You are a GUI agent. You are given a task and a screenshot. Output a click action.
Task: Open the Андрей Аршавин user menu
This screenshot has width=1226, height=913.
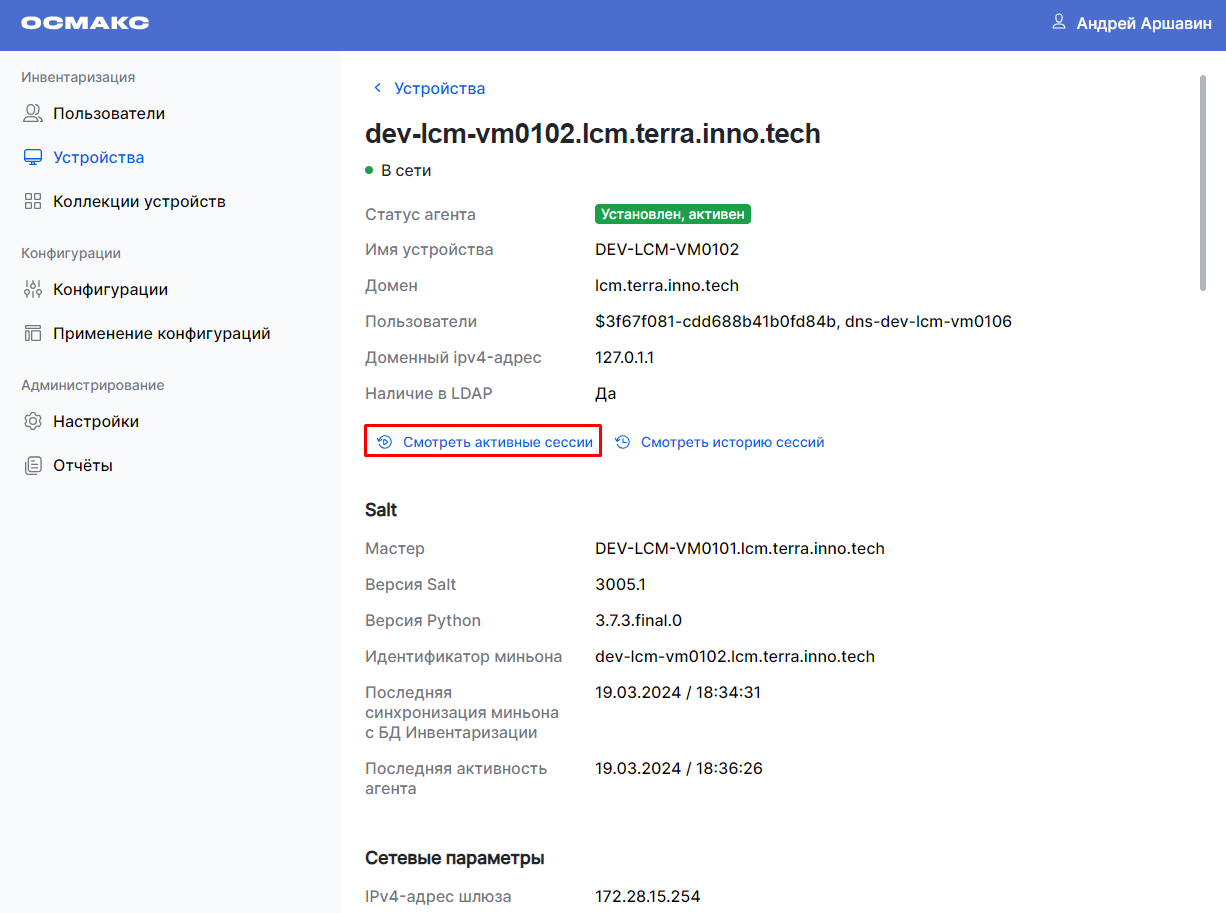pyautogui.click(x=1143, y=24)
